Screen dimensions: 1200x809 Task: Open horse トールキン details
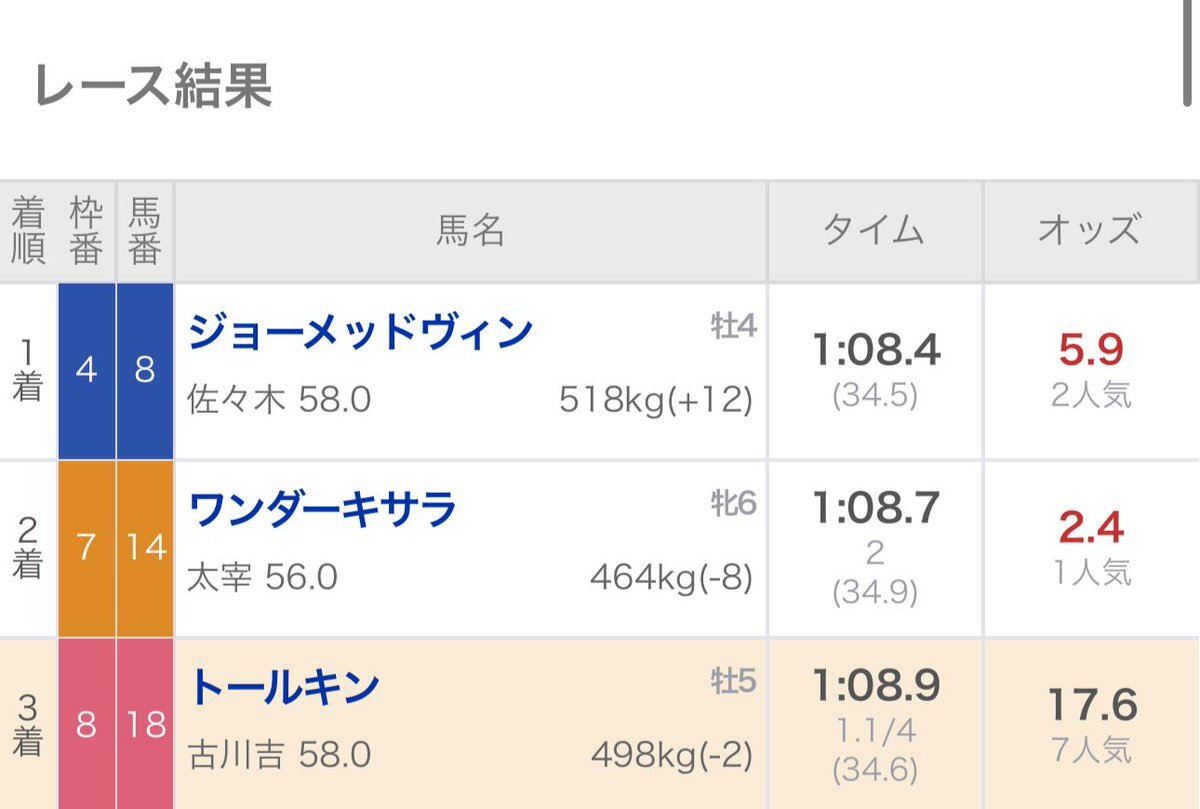coord(284,688)
